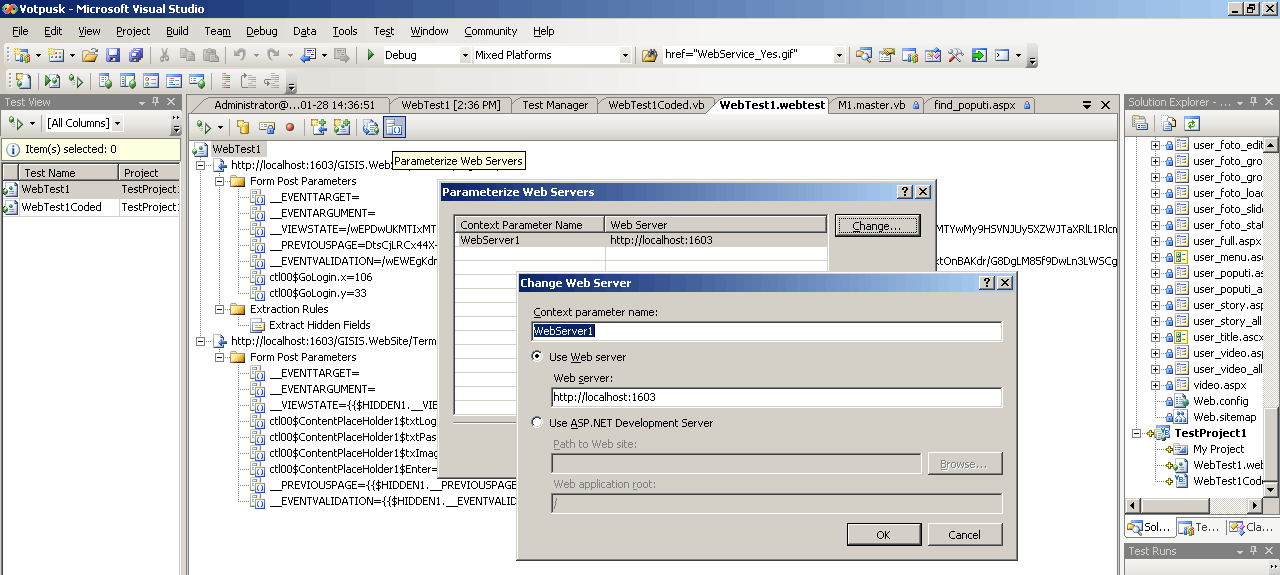Click the Run Test icon in web test editor
Screen dimensions: 1280x575
[x=203, y=127]
